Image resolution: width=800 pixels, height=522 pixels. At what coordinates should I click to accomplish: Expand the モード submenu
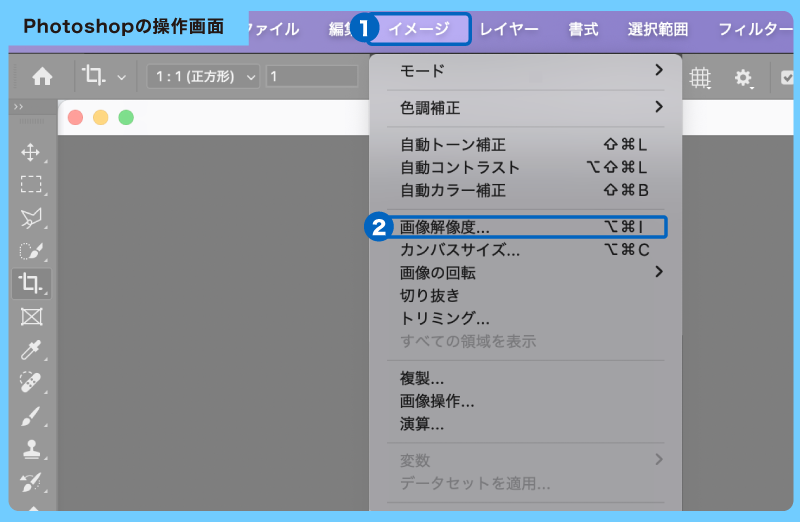point(526,70)
